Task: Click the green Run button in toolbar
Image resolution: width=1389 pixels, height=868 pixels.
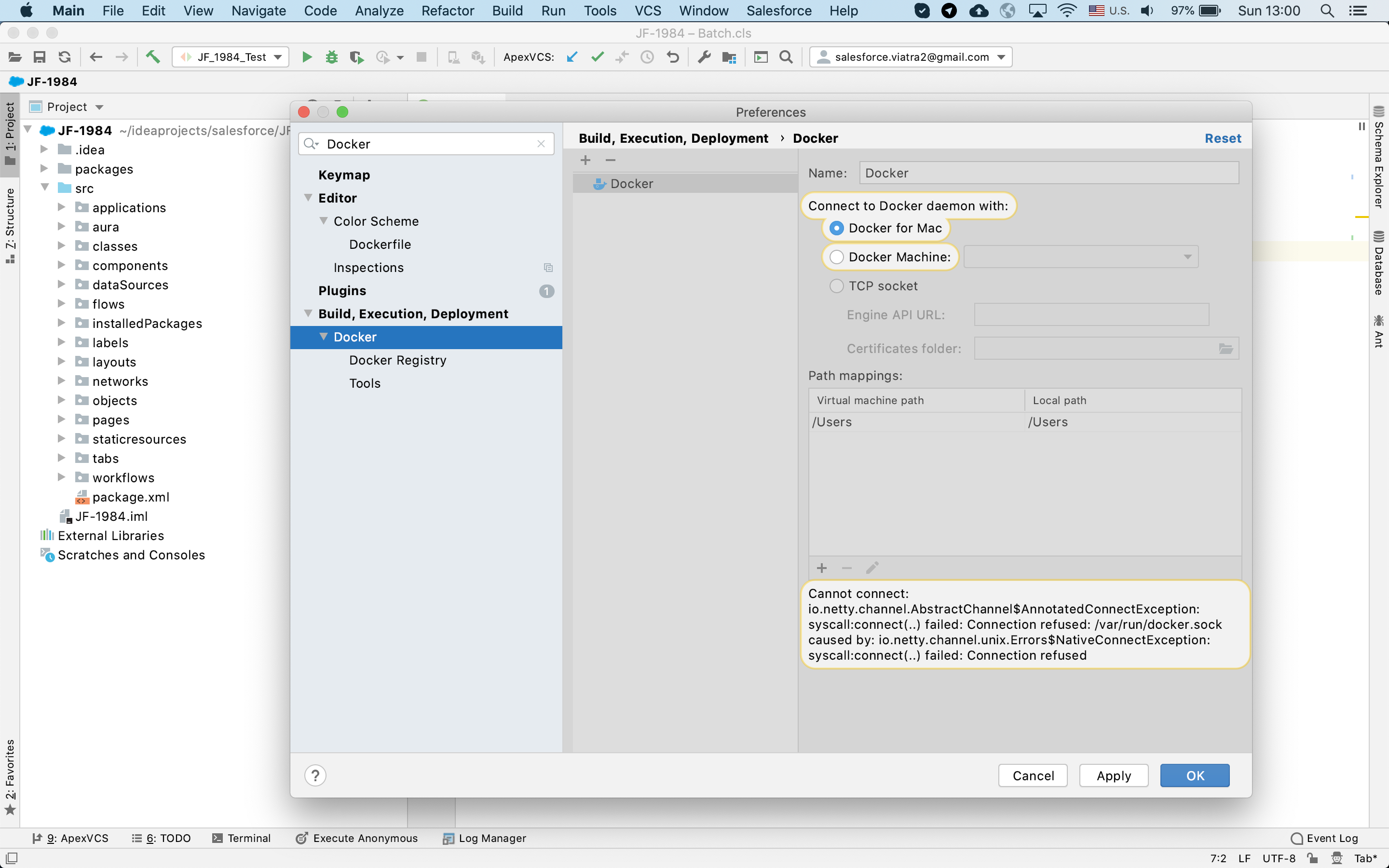Action: [x=307, y=57]
